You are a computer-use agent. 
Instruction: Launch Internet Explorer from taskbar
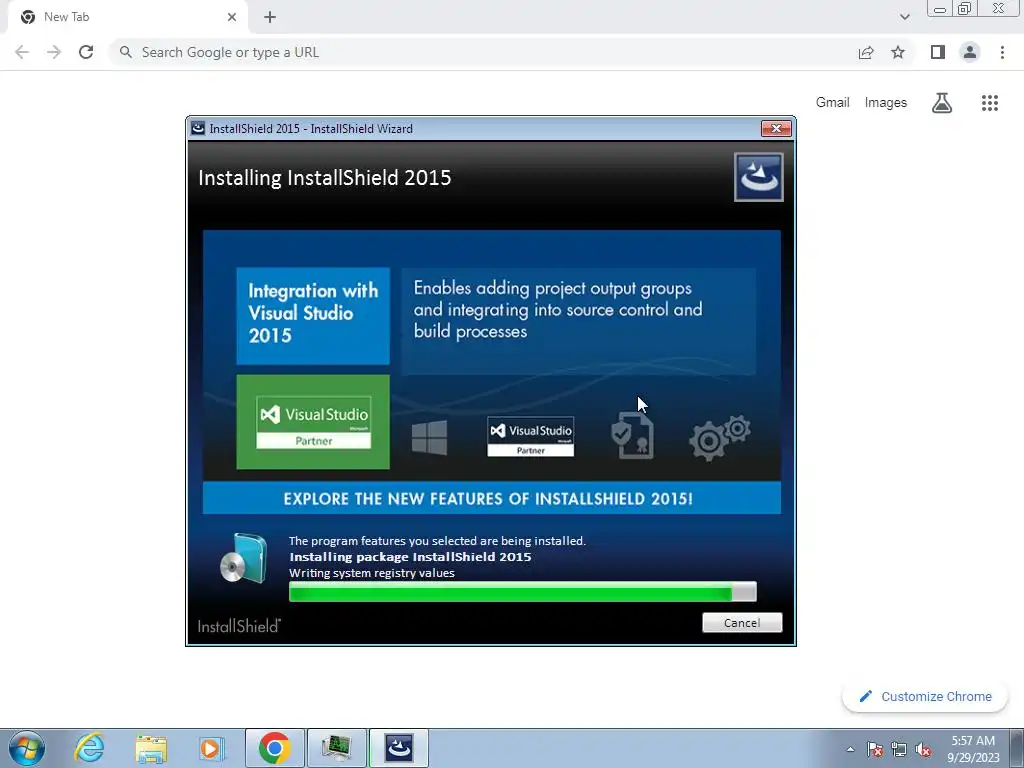[89, 748]
